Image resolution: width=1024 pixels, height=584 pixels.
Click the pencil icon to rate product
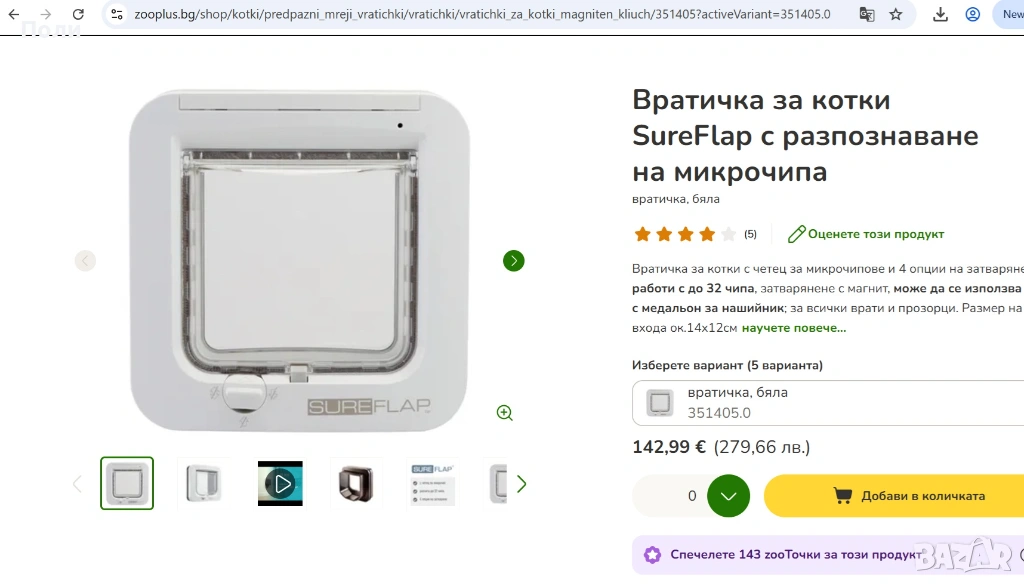[796, 234]
